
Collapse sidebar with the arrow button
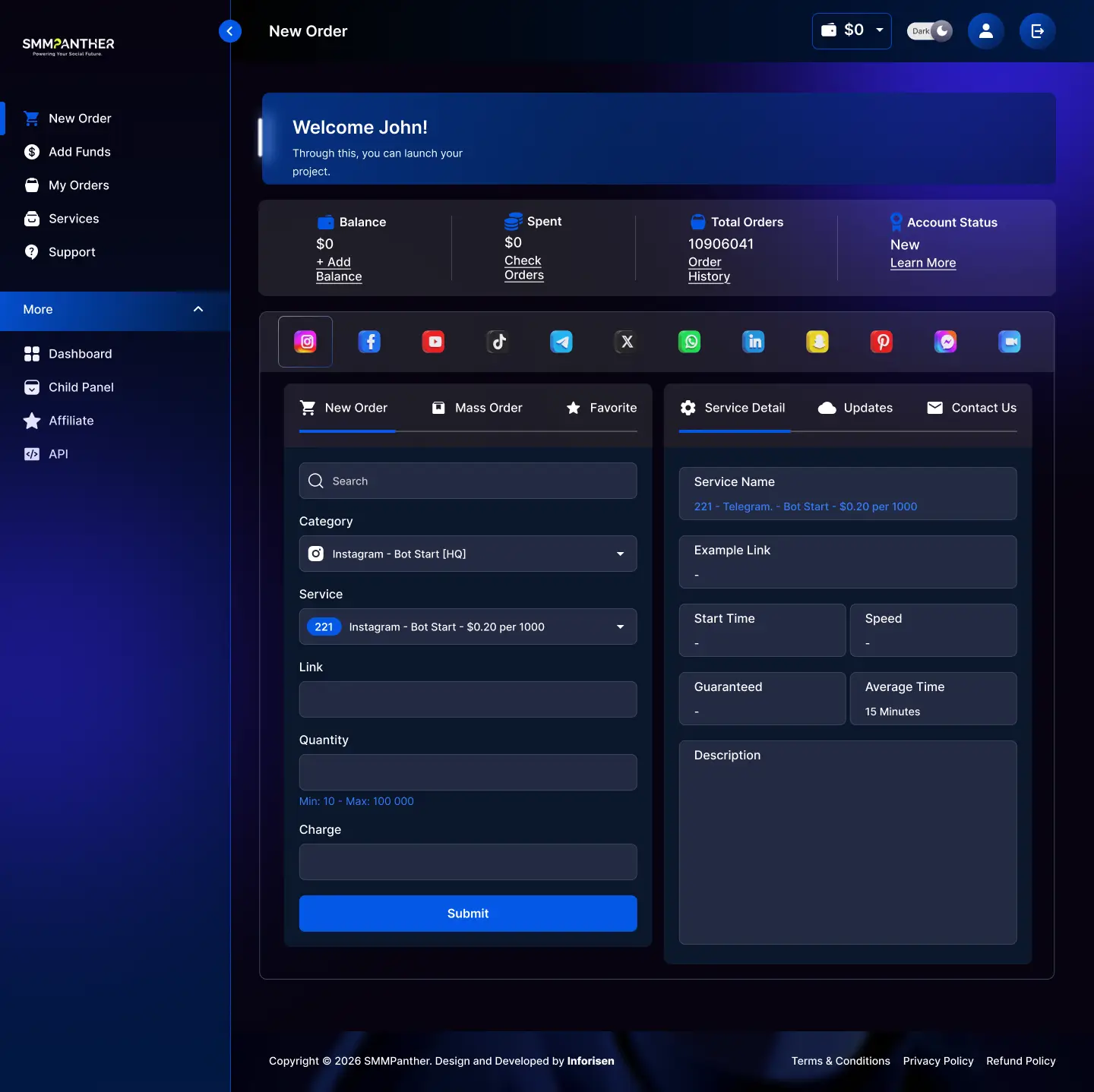tap(230, 31)
